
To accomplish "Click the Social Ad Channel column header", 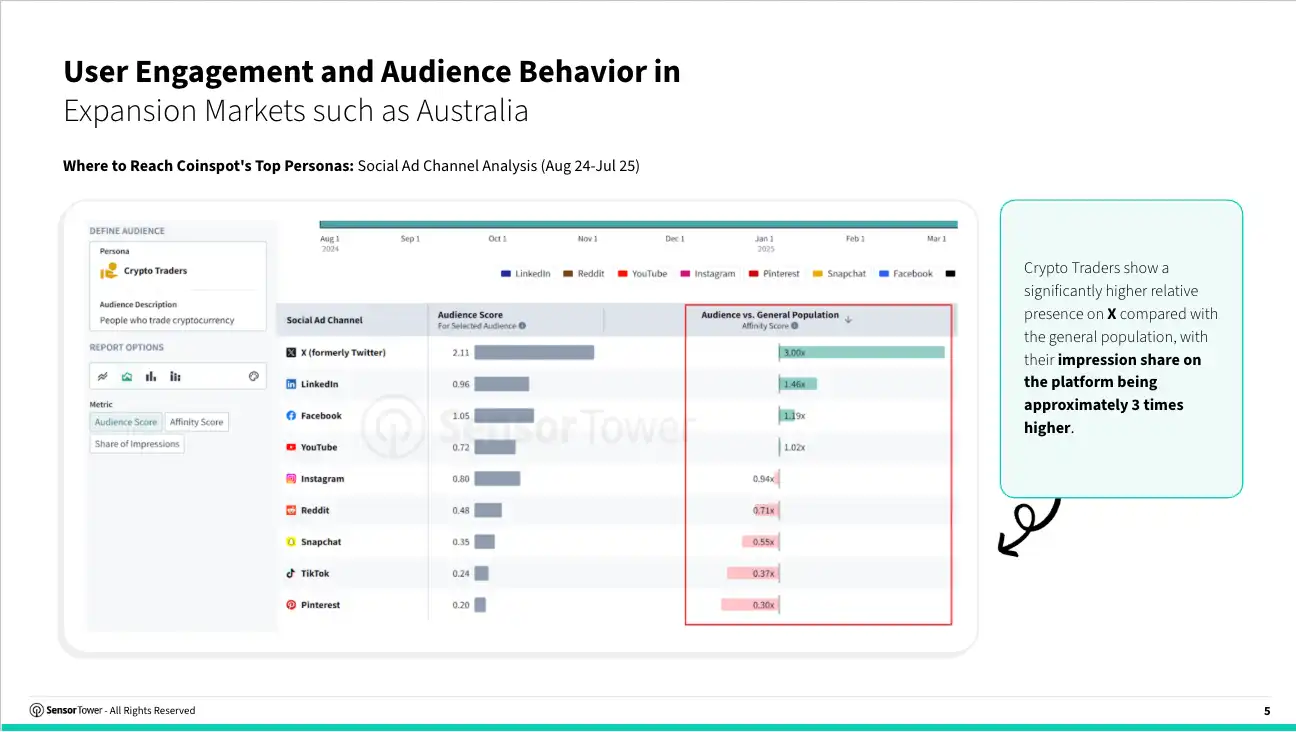I will pyautogui.click(x=324, y=320).
